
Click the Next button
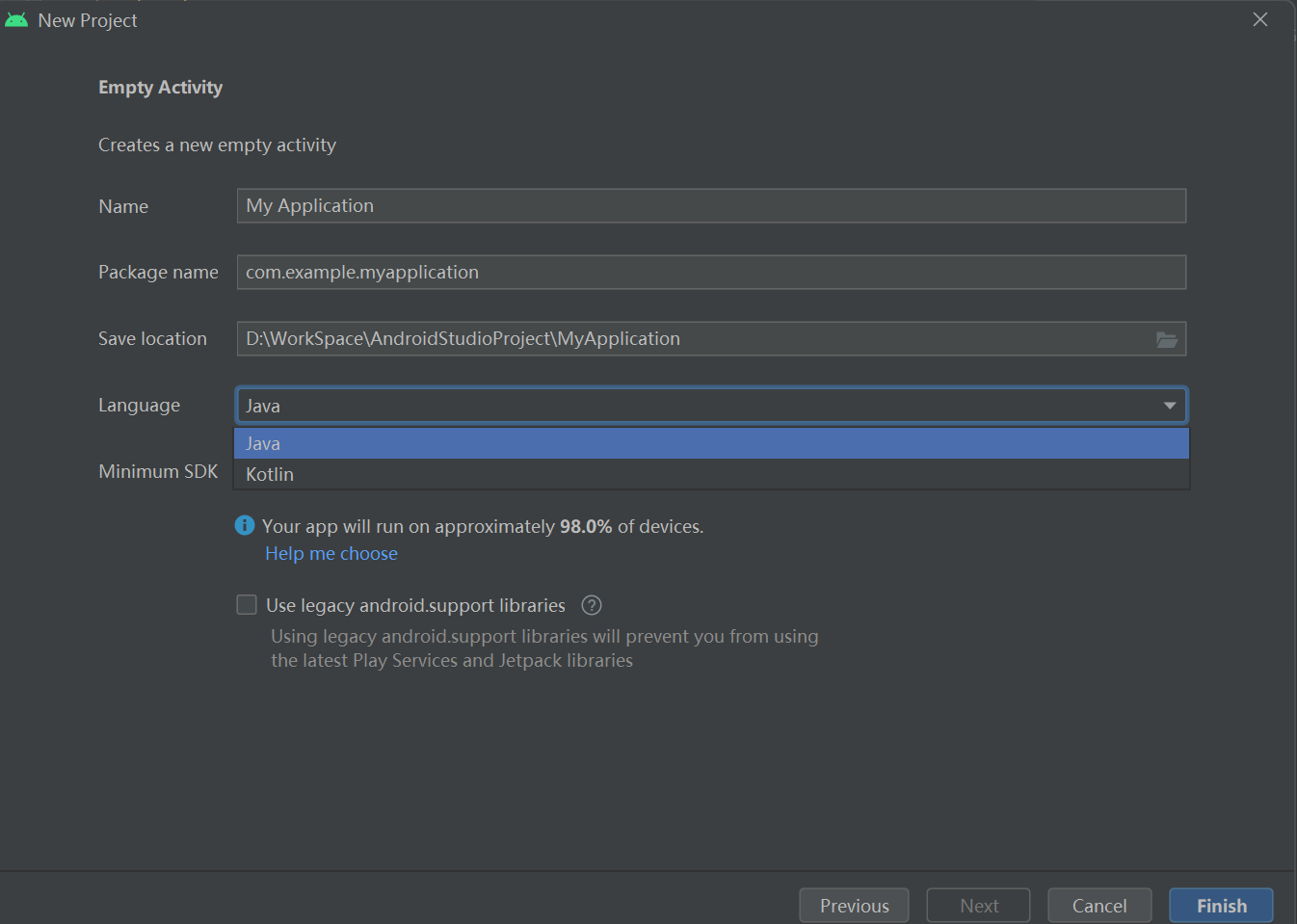point(978,906)
